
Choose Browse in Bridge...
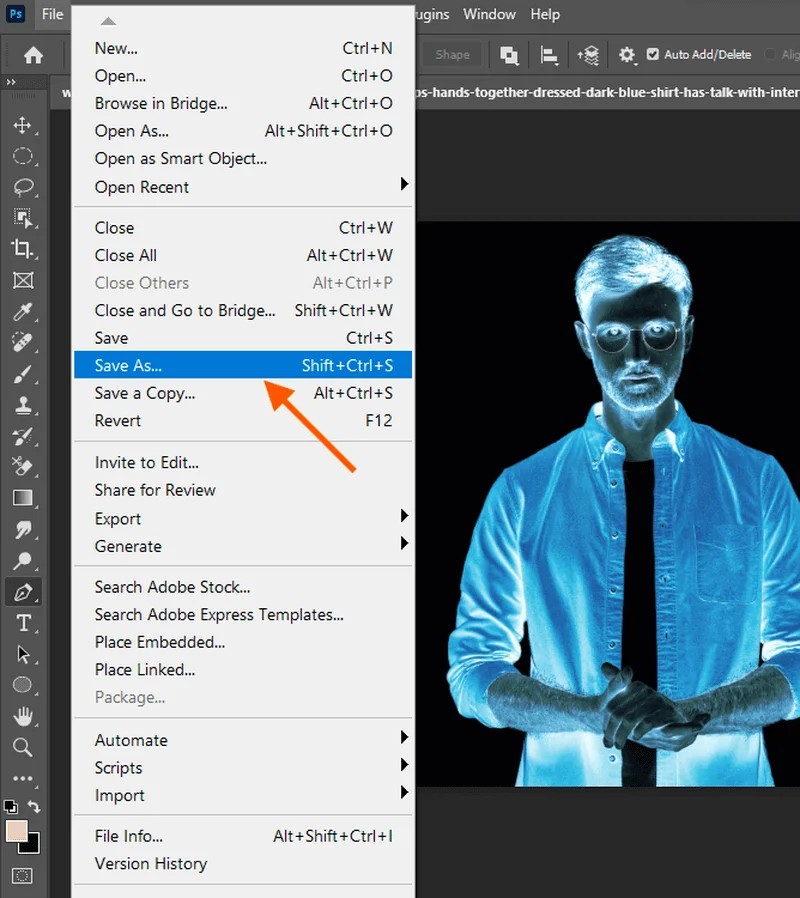243,103
